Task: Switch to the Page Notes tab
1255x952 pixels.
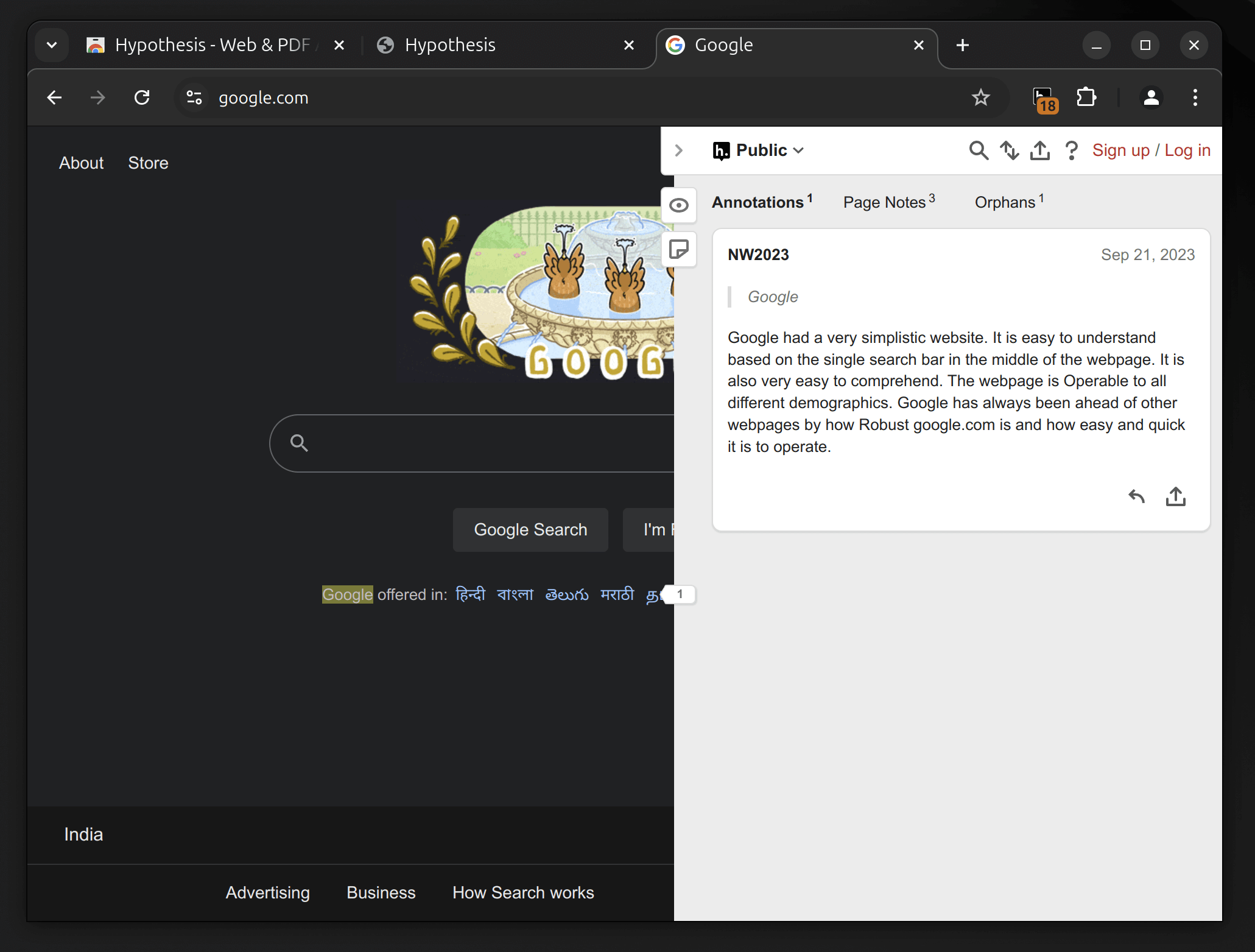Action: (x=885, y=202)
